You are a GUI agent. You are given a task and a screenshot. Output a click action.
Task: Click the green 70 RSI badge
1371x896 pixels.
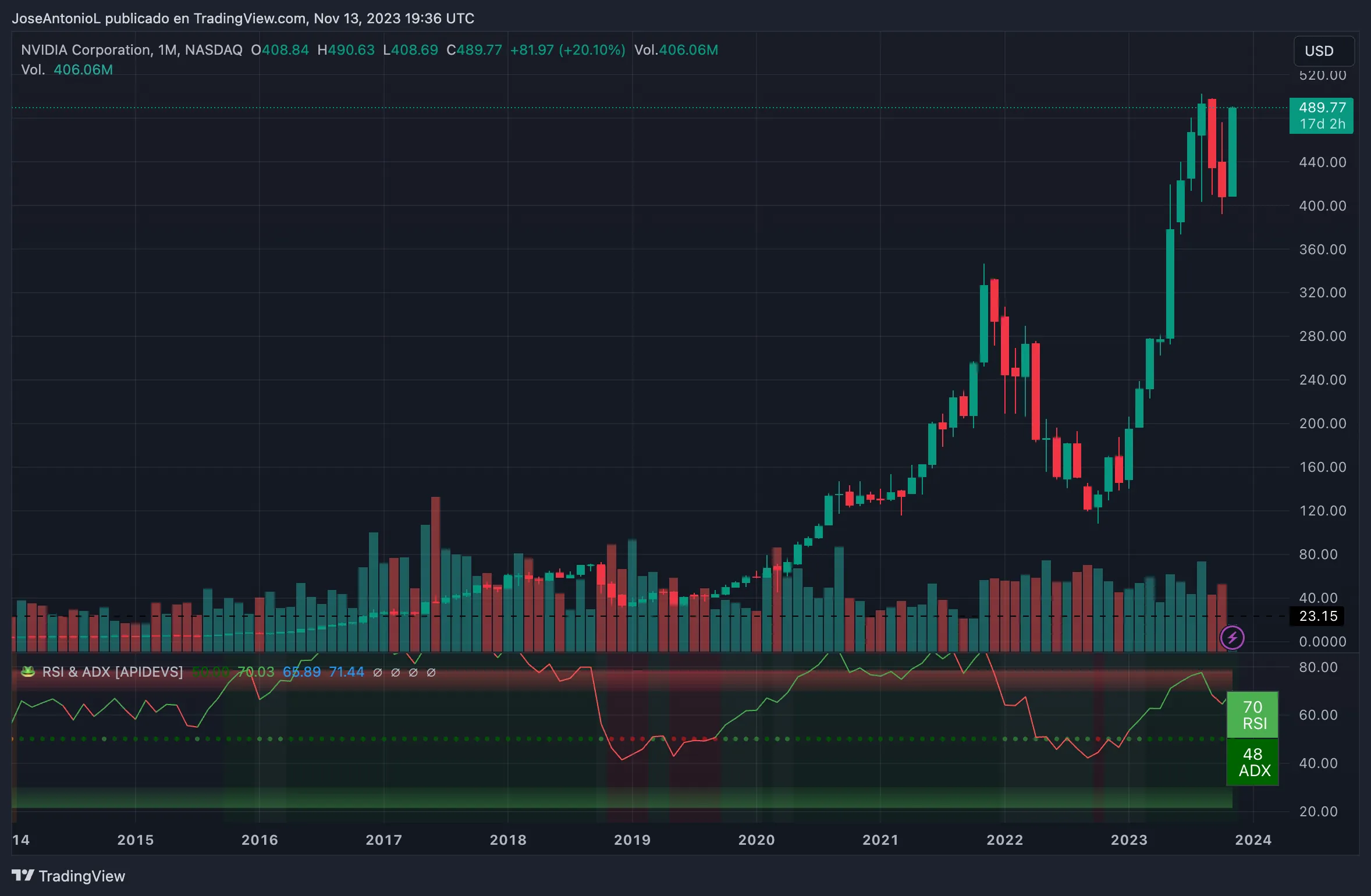click(x=1252, y=715)
